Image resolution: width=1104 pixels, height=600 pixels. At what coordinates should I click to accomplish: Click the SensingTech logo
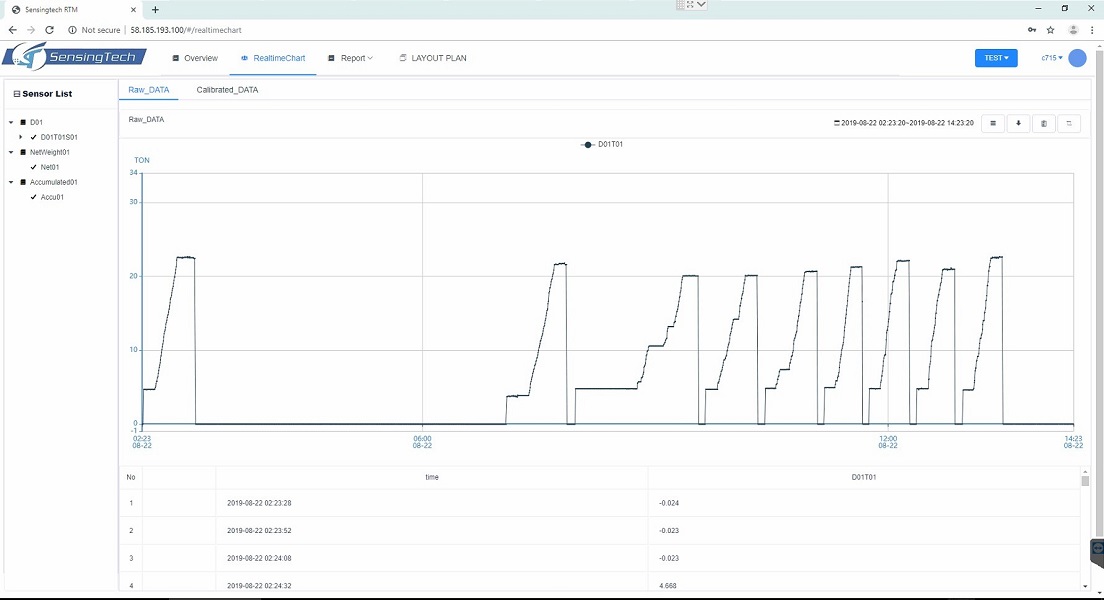point(70,58)
